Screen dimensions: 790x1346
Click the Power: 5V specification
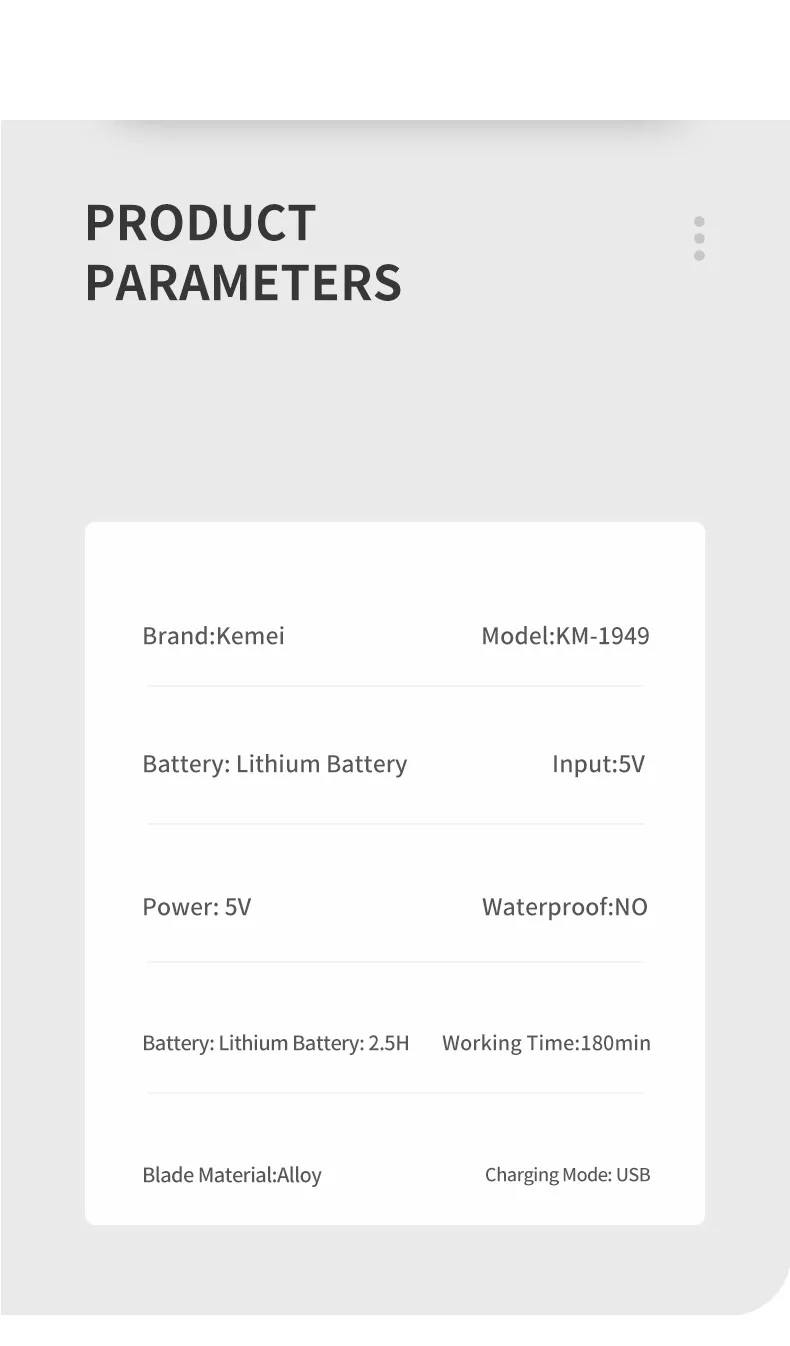[x=197, y=907]
